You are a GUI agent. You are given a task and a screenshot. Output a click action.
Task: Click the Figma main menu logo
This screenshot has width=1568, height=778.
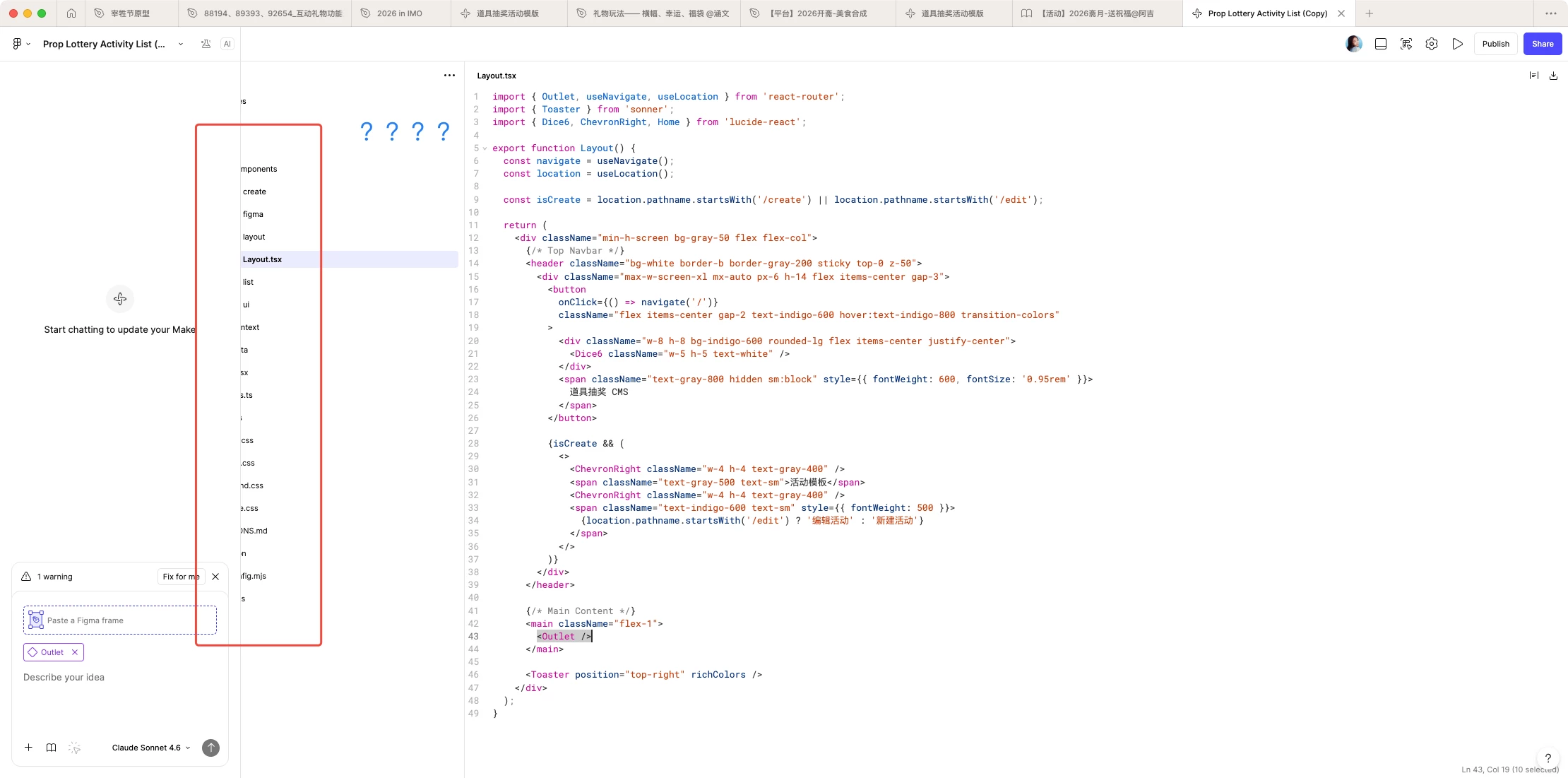coord(17,44)
